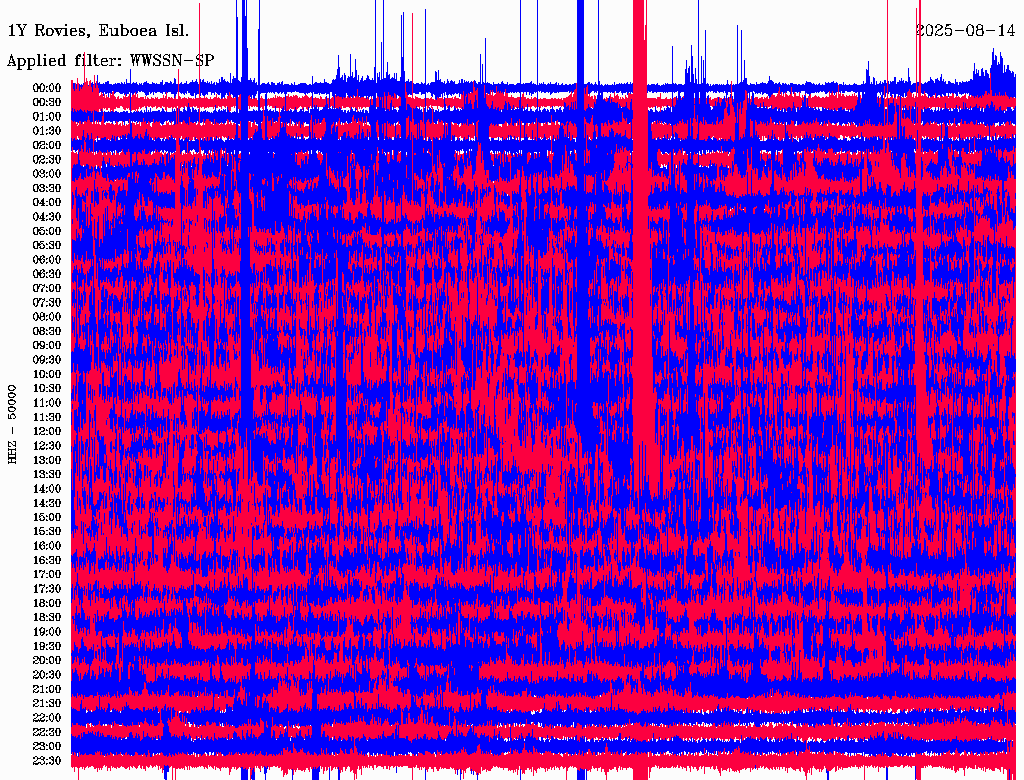Image resolution: width=1024 pixels, height=780 pixels.
Task: Select the 18:30 time row label
Action: point(47,618)
